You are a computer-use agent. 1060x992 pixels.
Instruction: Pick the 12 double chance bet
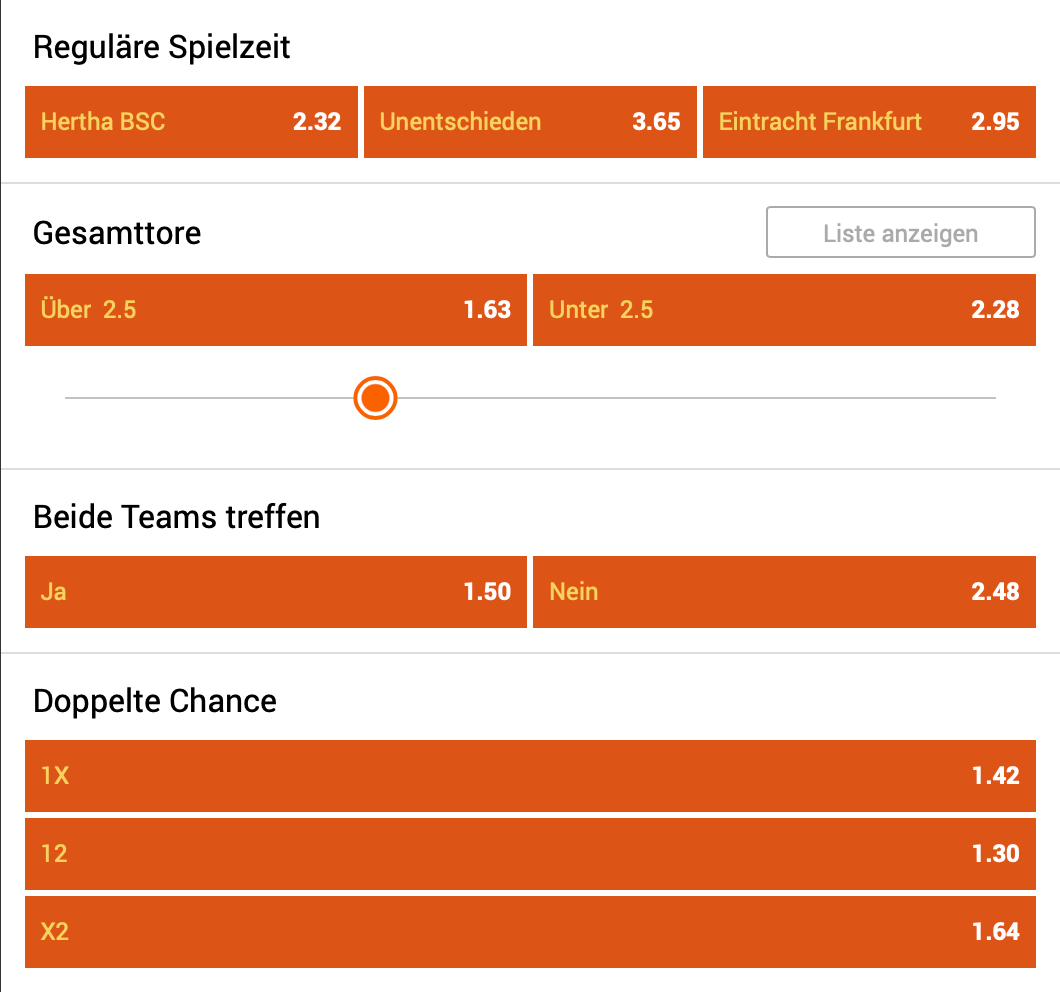click(530, 854)
